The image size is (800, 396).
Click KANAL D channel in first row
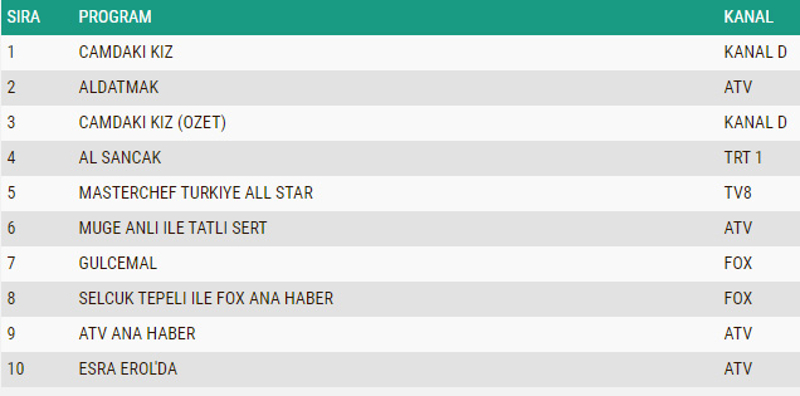coord(755,52)
